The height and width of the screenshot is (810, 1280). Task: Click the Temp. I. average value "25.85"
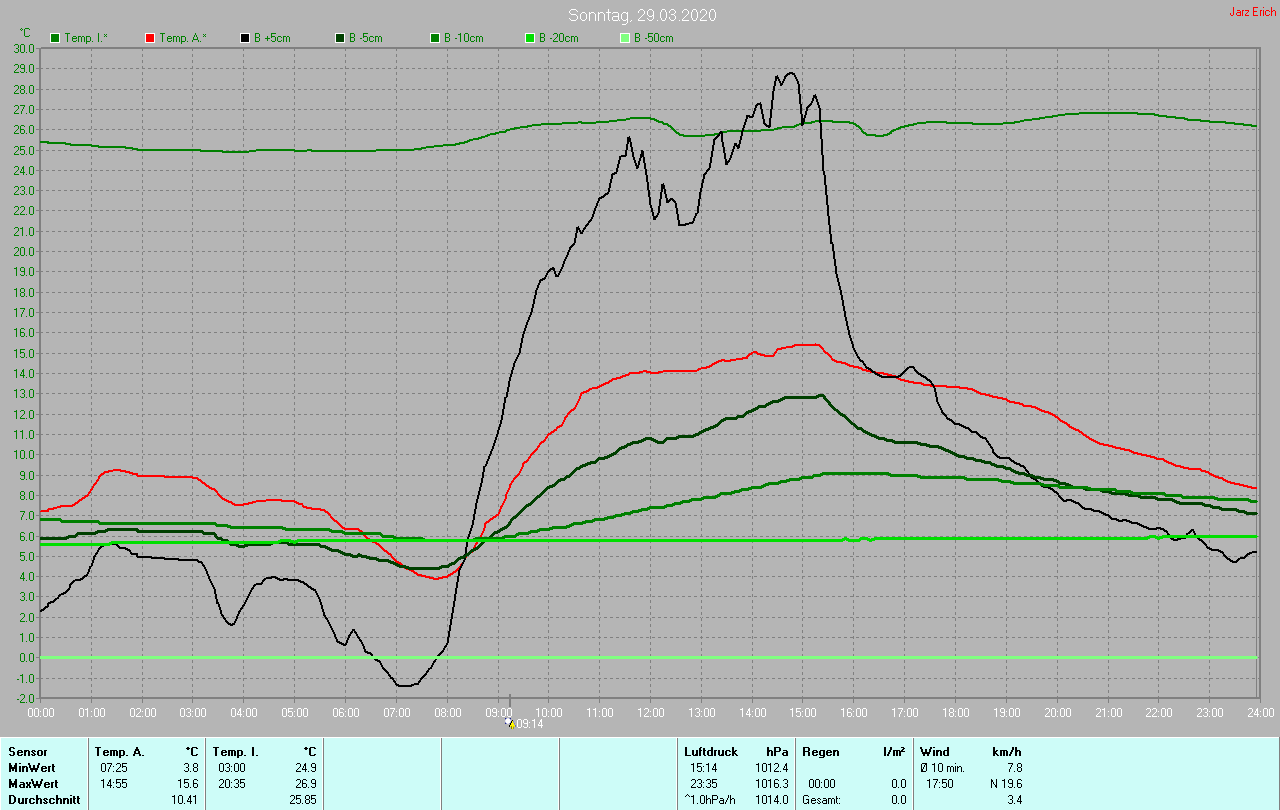pos(303,800)
